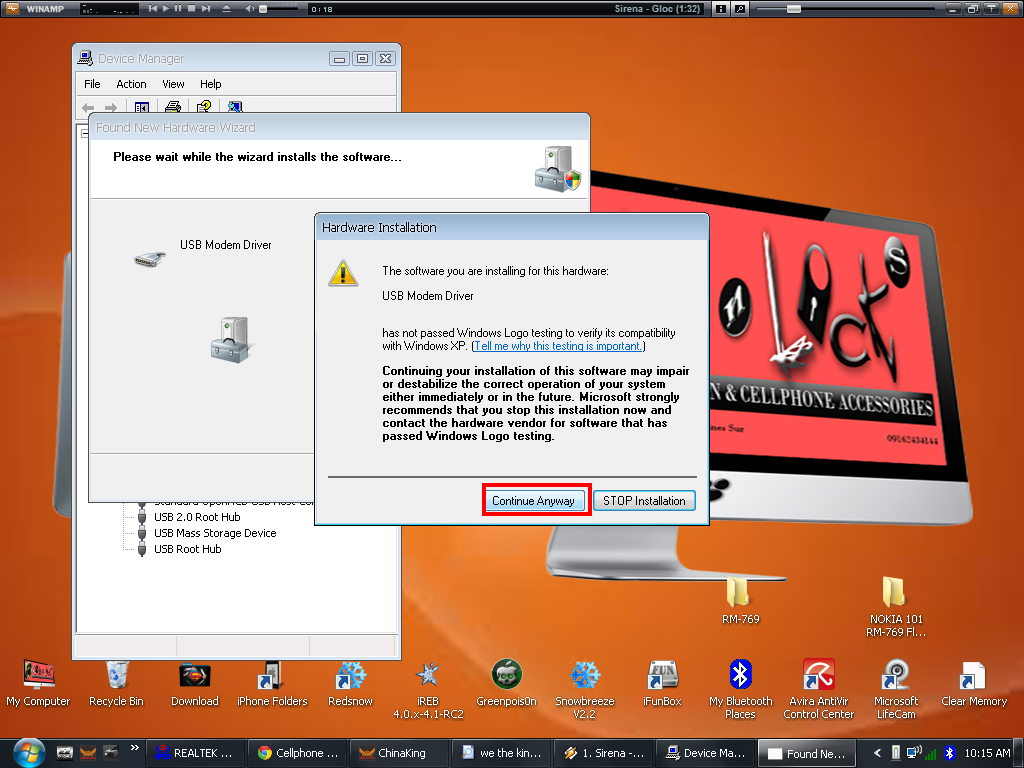The height and width of the screenshot is (768, 1024).
Task: Select USB Root Hub in device tree
Action: (187, 549)
